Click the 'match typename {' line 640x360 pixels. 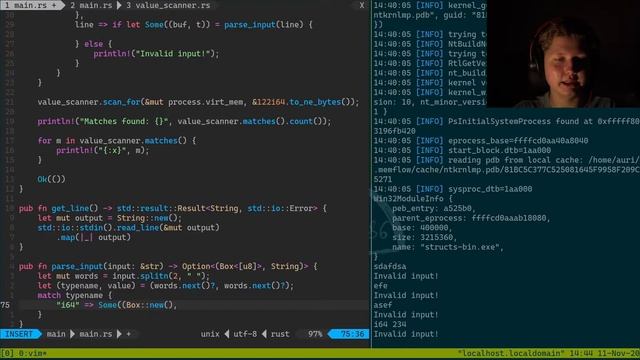(74, 295)
